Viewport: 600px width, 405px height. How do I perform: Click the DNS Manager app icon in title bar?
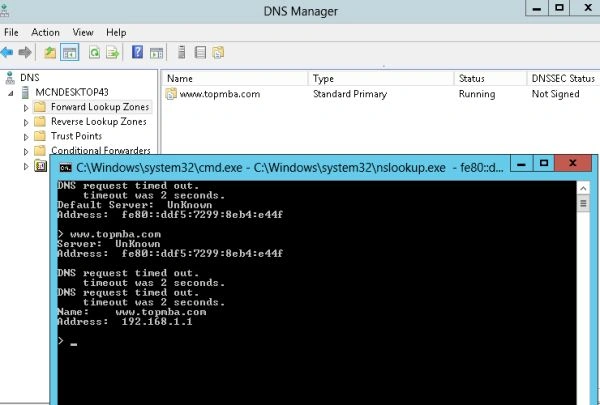(x=4, y=10)
